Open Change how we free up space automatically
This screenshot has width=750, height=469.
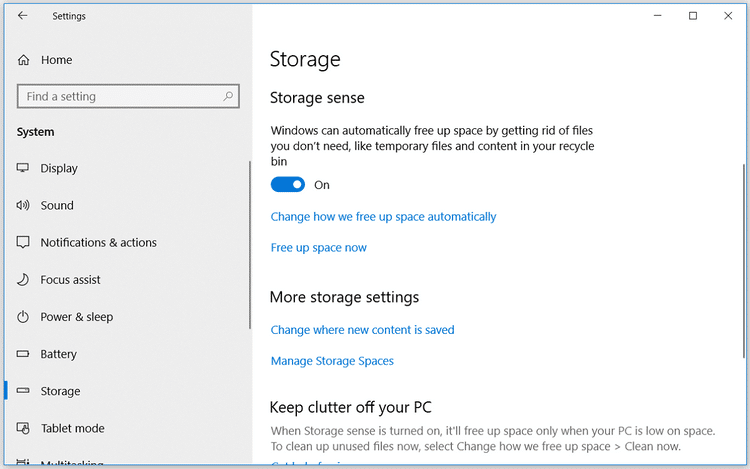coord(383,217)
